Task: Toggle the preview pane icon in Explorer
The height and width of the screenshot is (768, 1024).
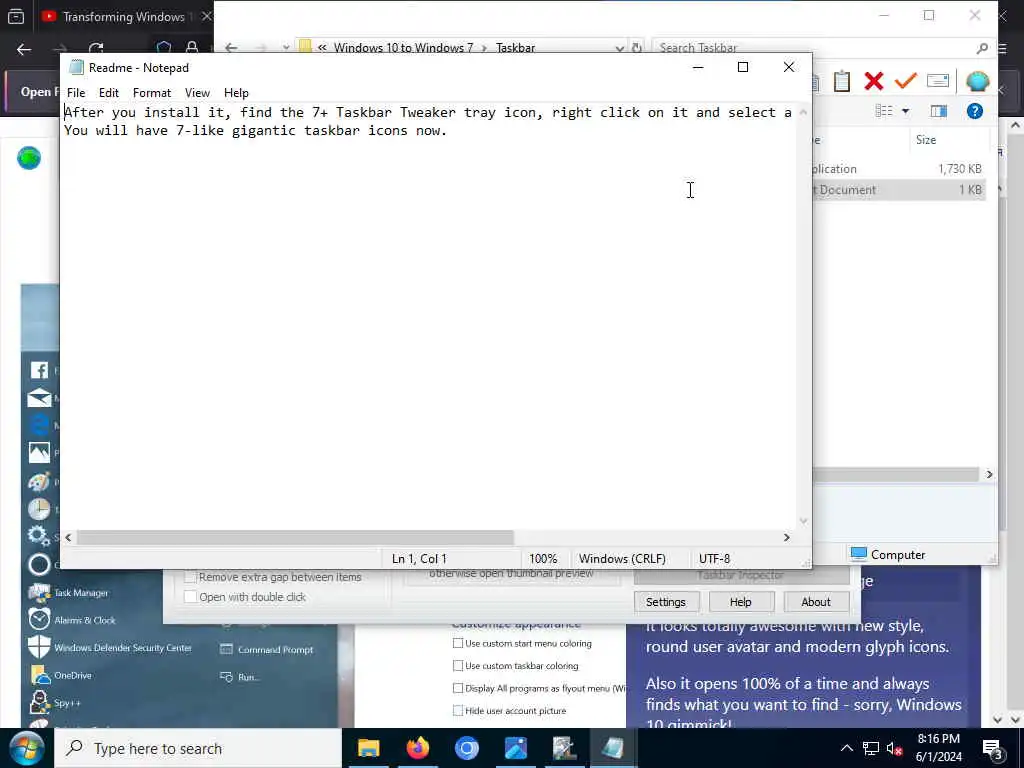Action: click(938, 111)
